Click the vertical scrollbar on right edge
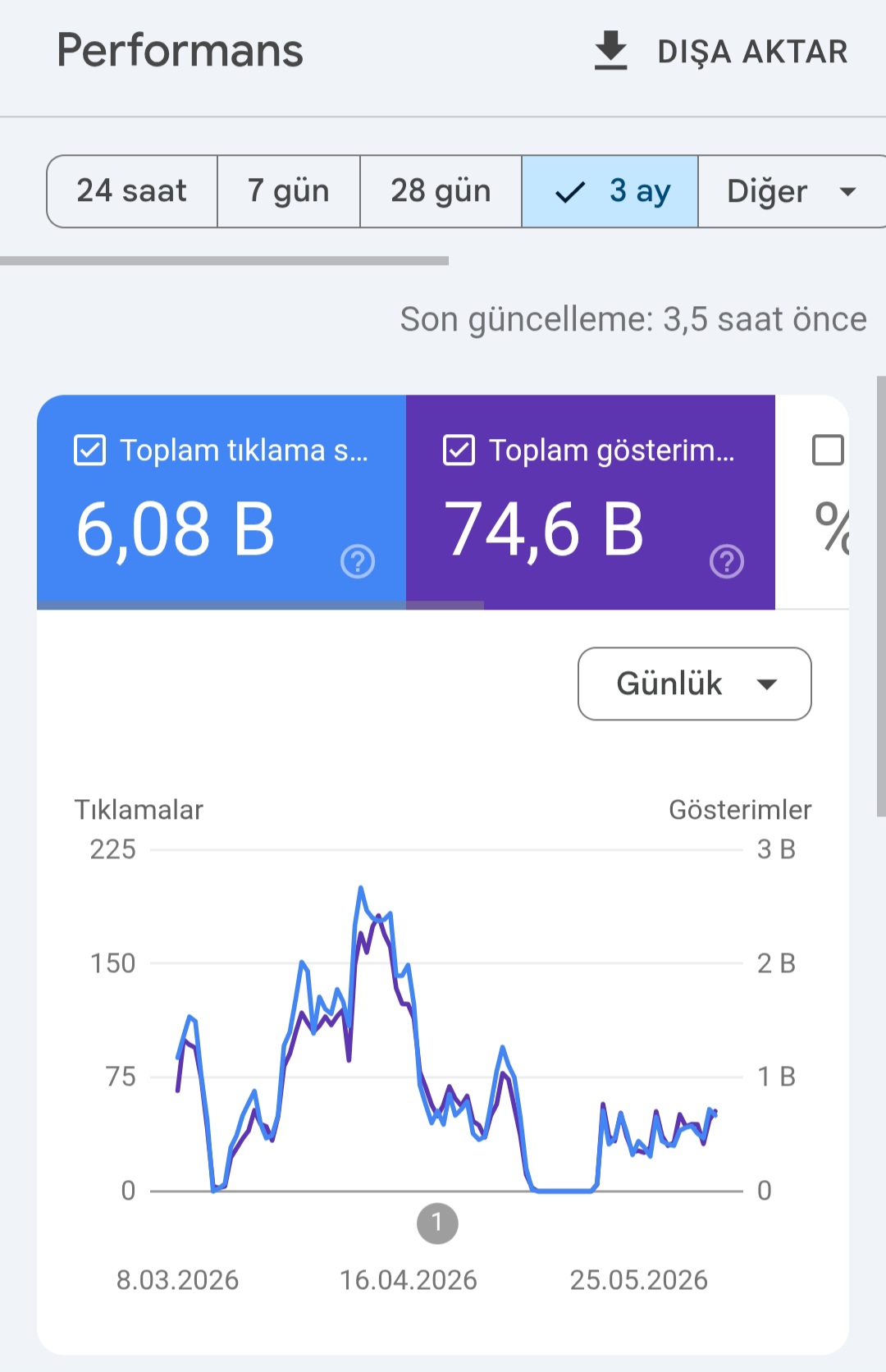This screenshot has width=886, height=1372. (881, 597)
